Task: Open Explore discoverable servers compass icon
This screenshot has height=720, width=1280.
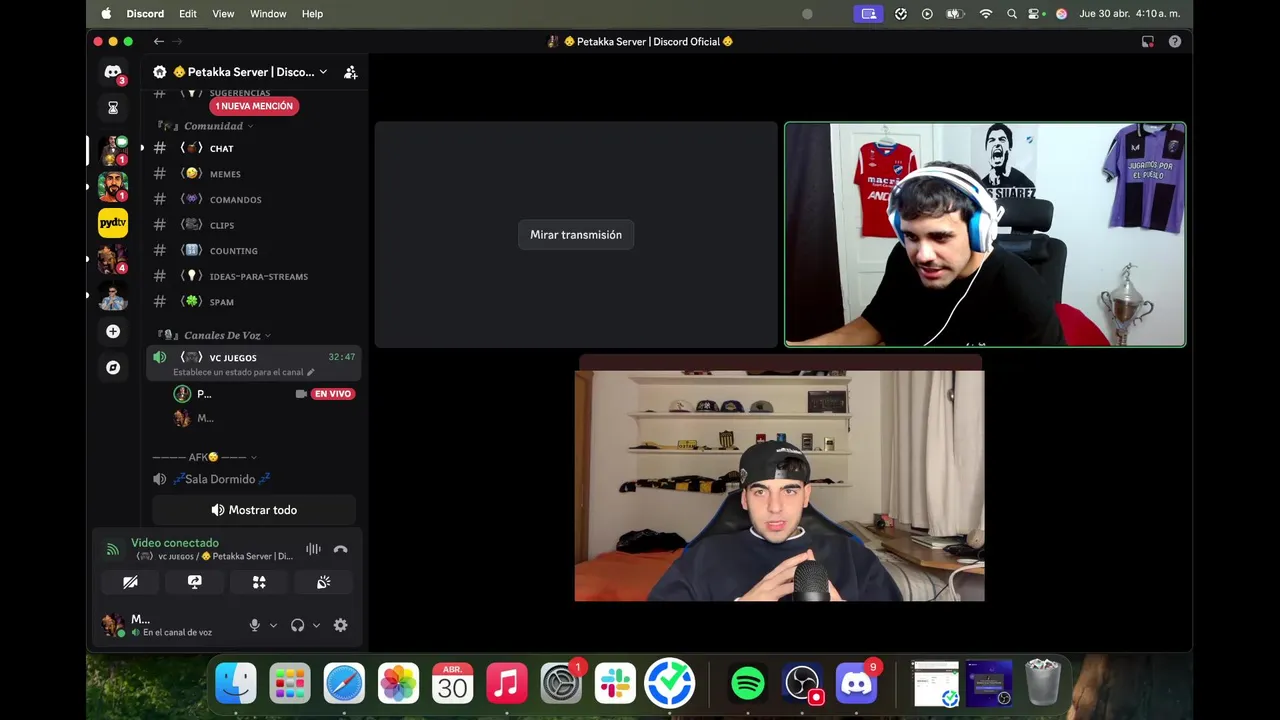Action: (x=113, y=367)
